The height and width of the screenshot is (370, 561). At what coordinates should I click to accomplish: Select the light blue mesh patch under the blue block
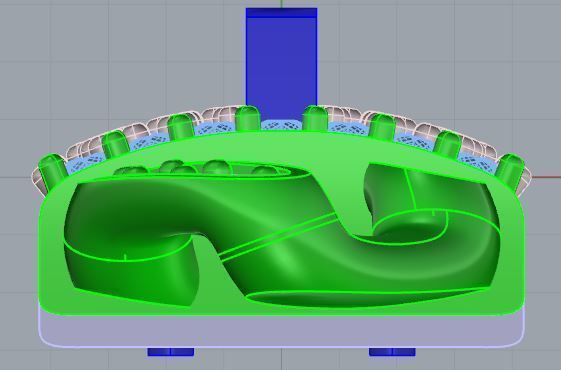coord(281,126)
